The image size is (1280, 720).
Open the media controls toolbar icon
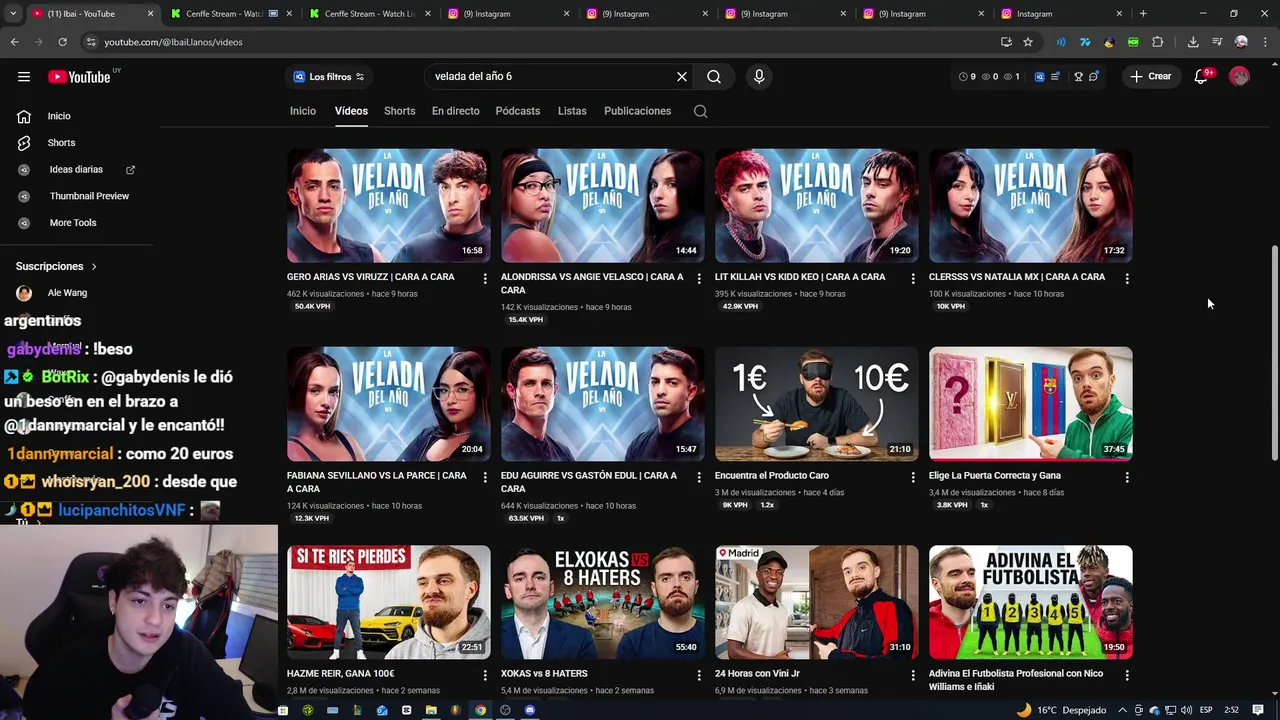(1217, 42)
